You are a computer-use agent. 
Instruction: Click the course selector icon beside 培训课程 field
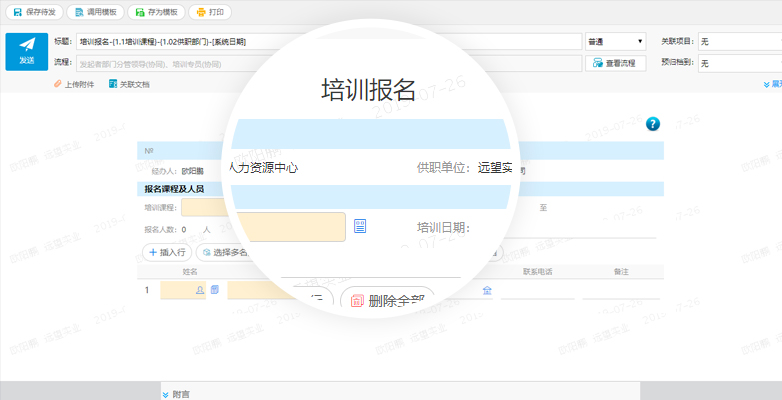click(360, 227)
